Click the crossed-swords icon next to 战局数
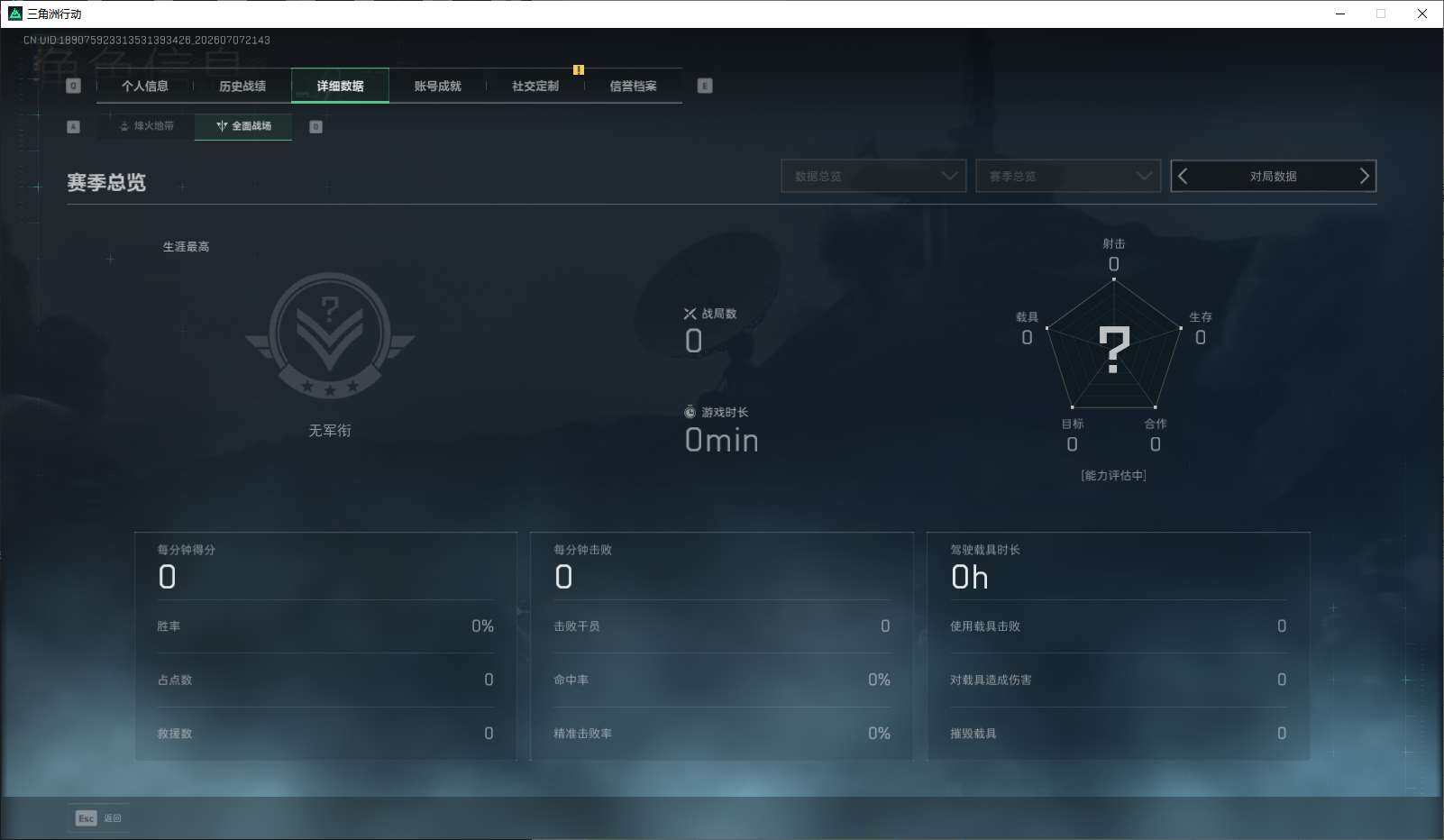 click(x=690, y=314)
